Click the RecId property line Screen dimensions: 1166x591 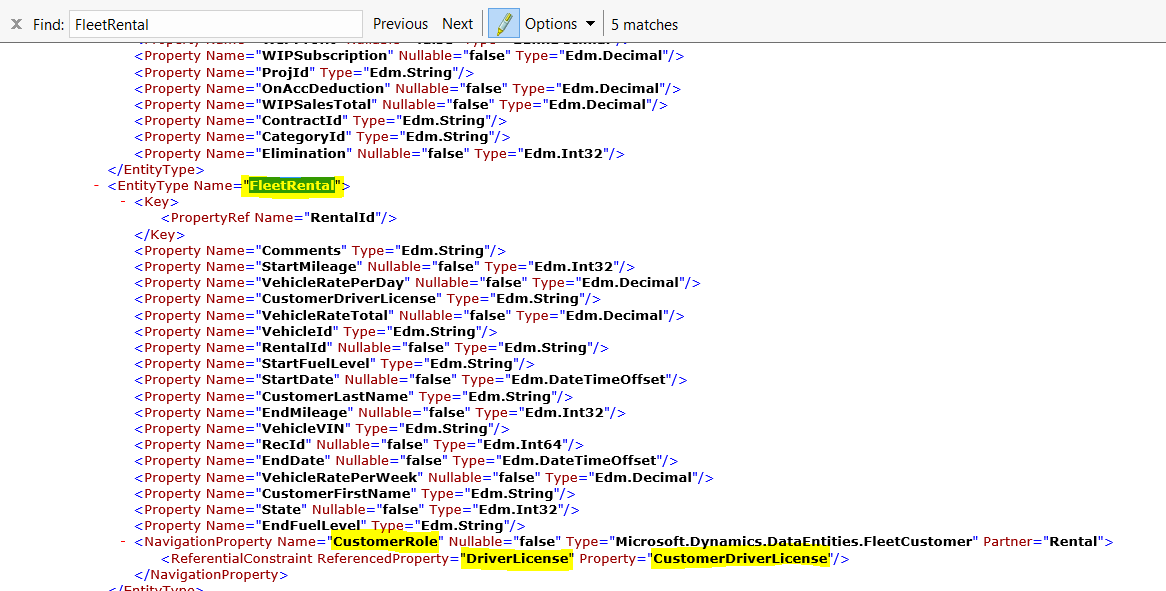click(x=358, y=445)
